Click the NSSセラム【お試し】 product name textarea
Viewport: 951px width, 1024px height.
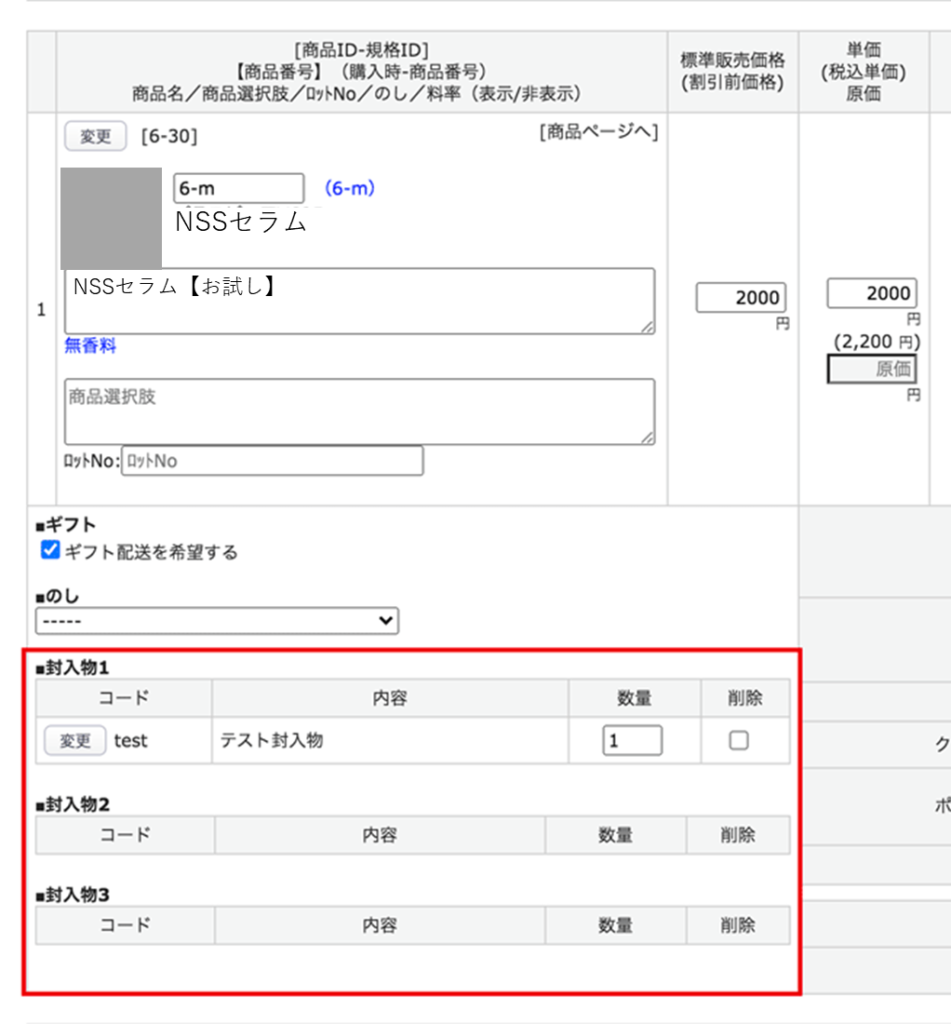pyautogui.click(x=359, y=300)
